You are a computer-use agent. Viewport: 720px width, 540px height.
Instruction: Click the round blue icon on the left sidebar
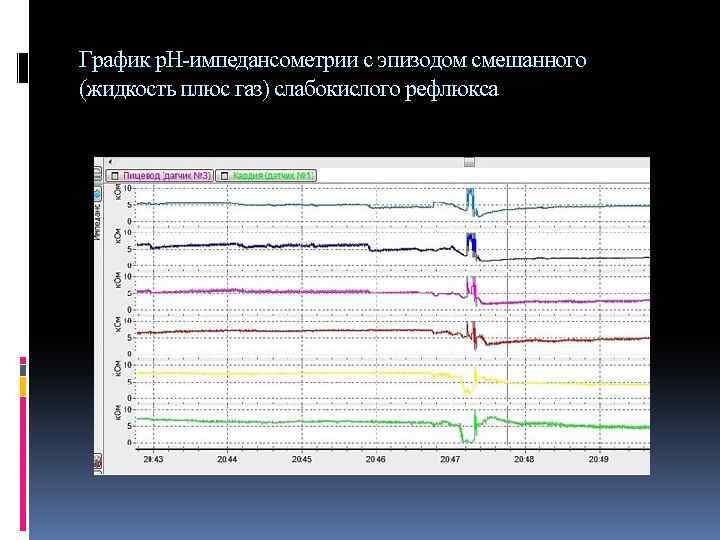[x=98, y=194]
